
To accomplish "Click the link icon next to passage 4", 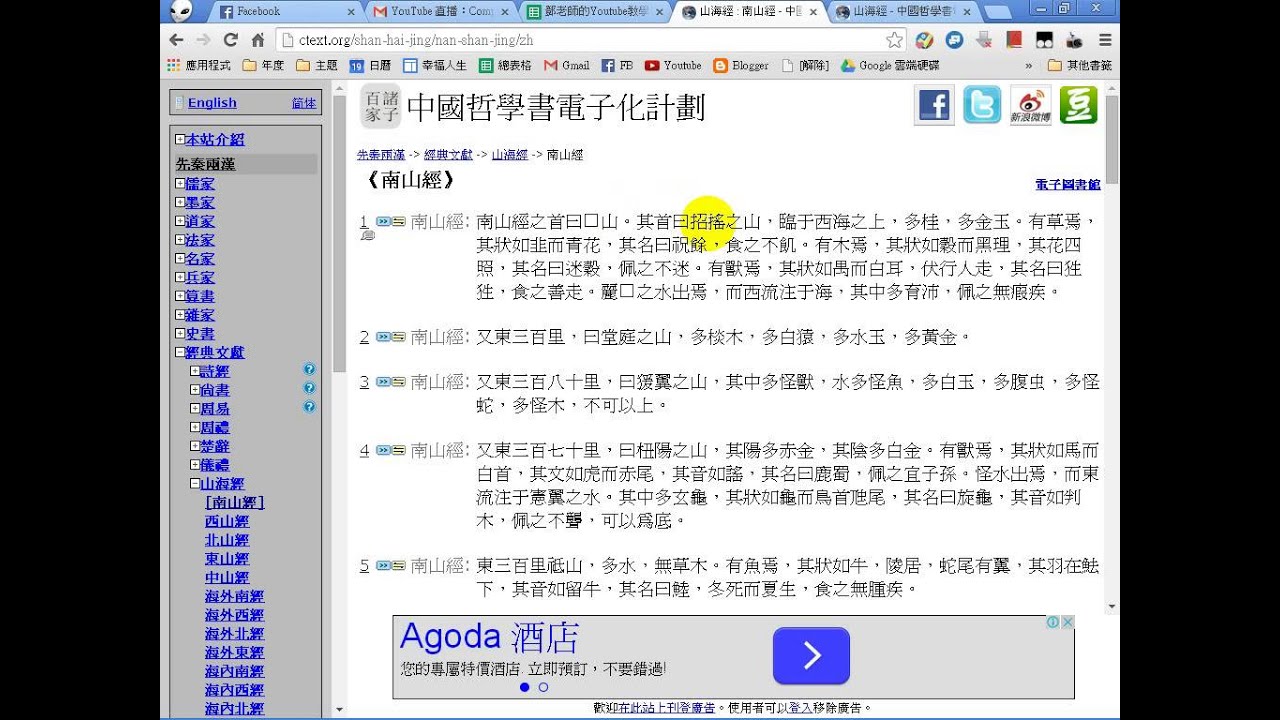I will [390, 451].
